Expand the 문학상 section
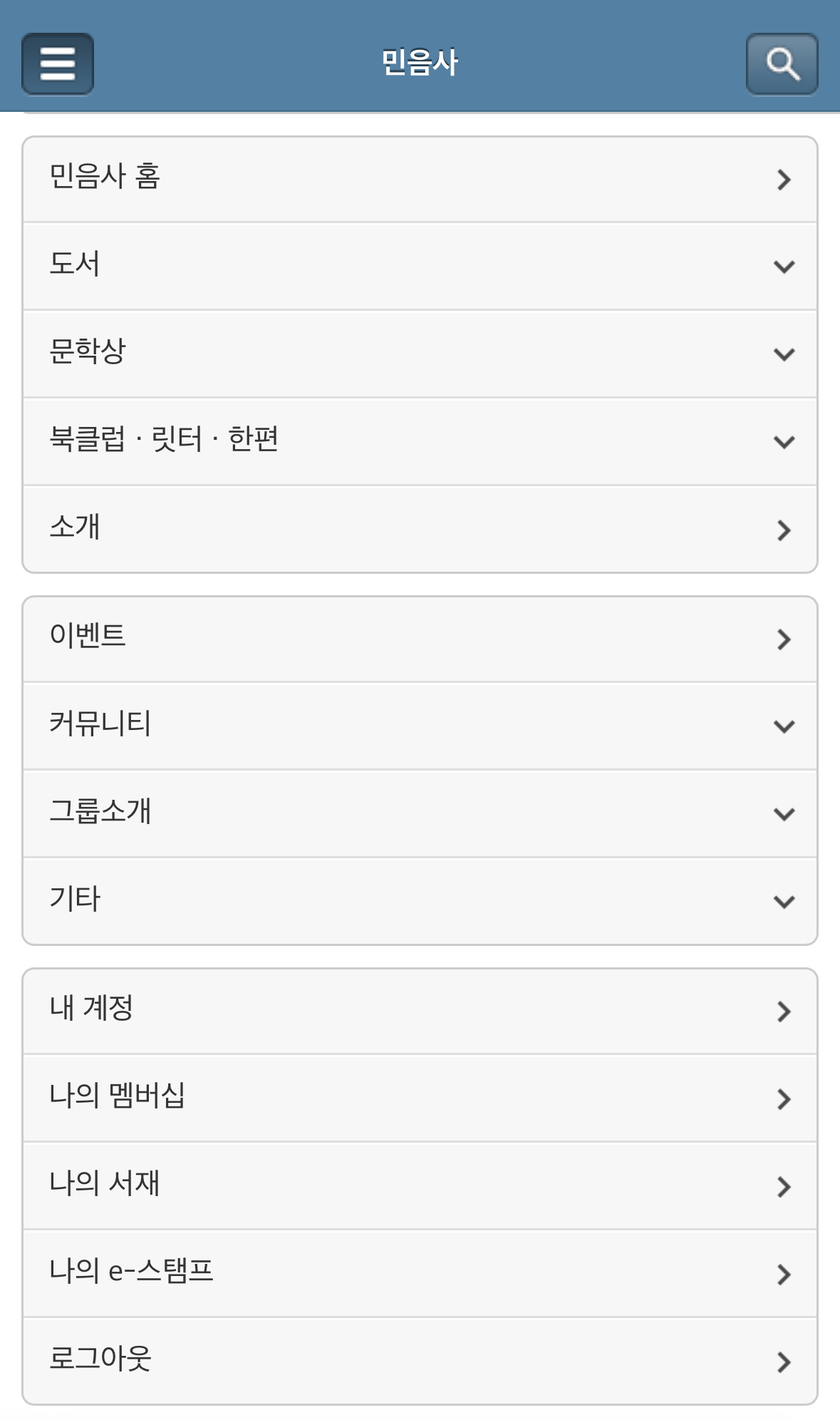 coord(784,355)
